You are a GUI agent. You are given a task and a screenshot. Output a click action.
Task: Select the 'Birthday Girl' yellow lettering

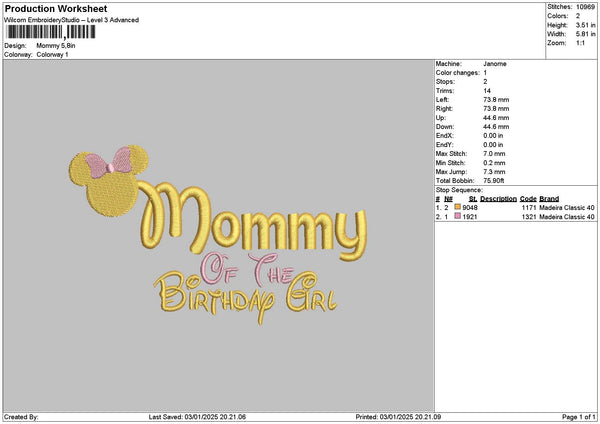(245, 297)
